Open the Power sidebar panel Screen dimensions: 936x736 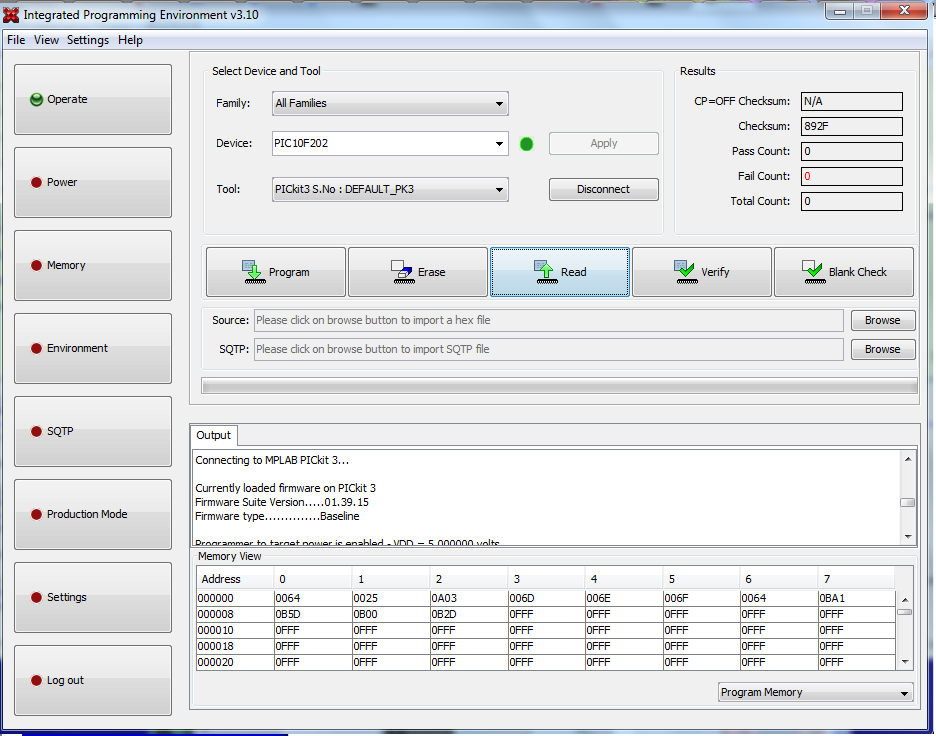click(93, 183)
